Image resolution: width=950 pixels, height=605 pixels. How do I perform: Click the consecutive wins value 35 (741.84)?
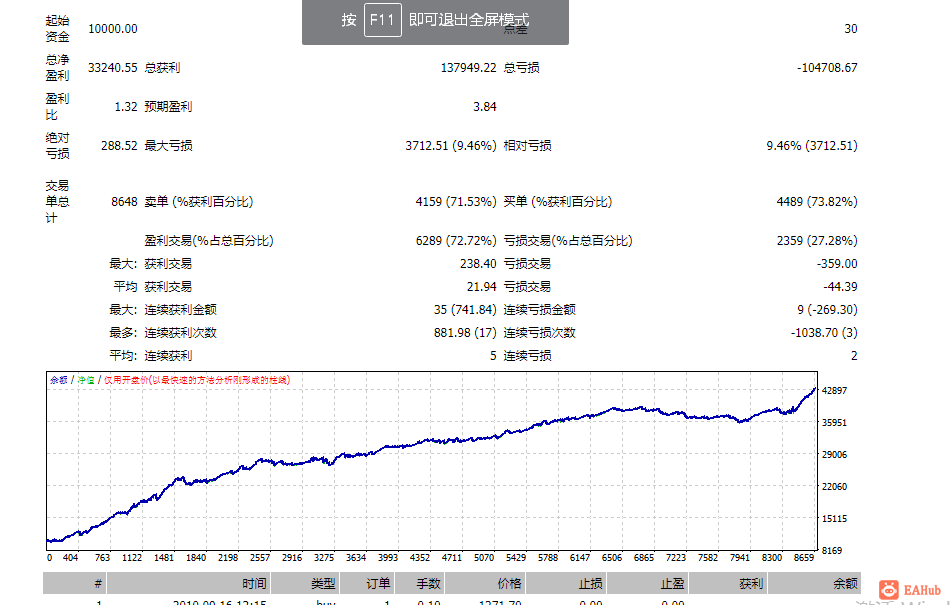coord(465,309)
